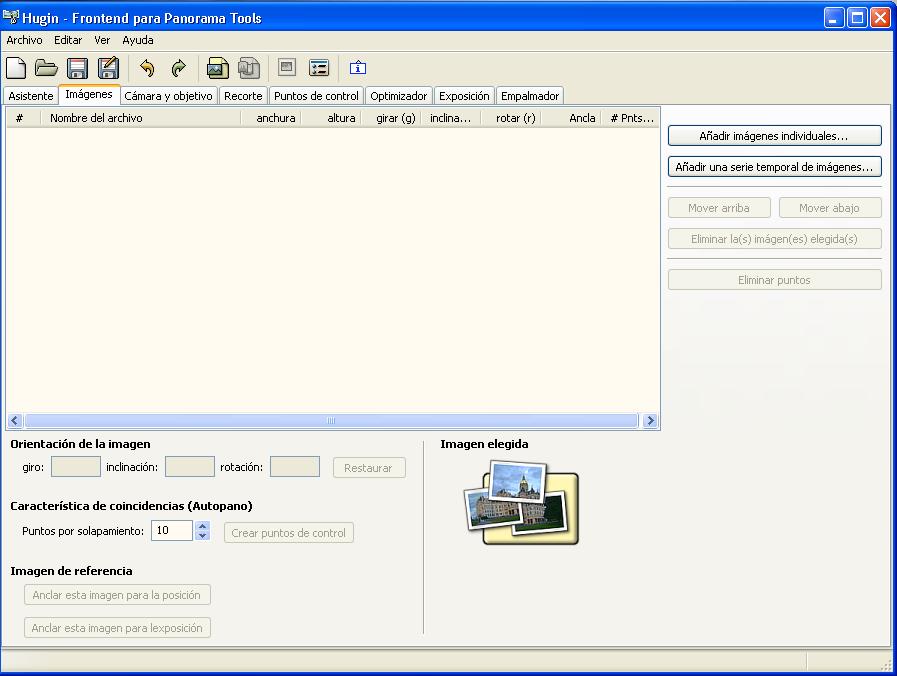Click the Ancla column header
This screenshot has width=897, height=676.
pos(571,118)
